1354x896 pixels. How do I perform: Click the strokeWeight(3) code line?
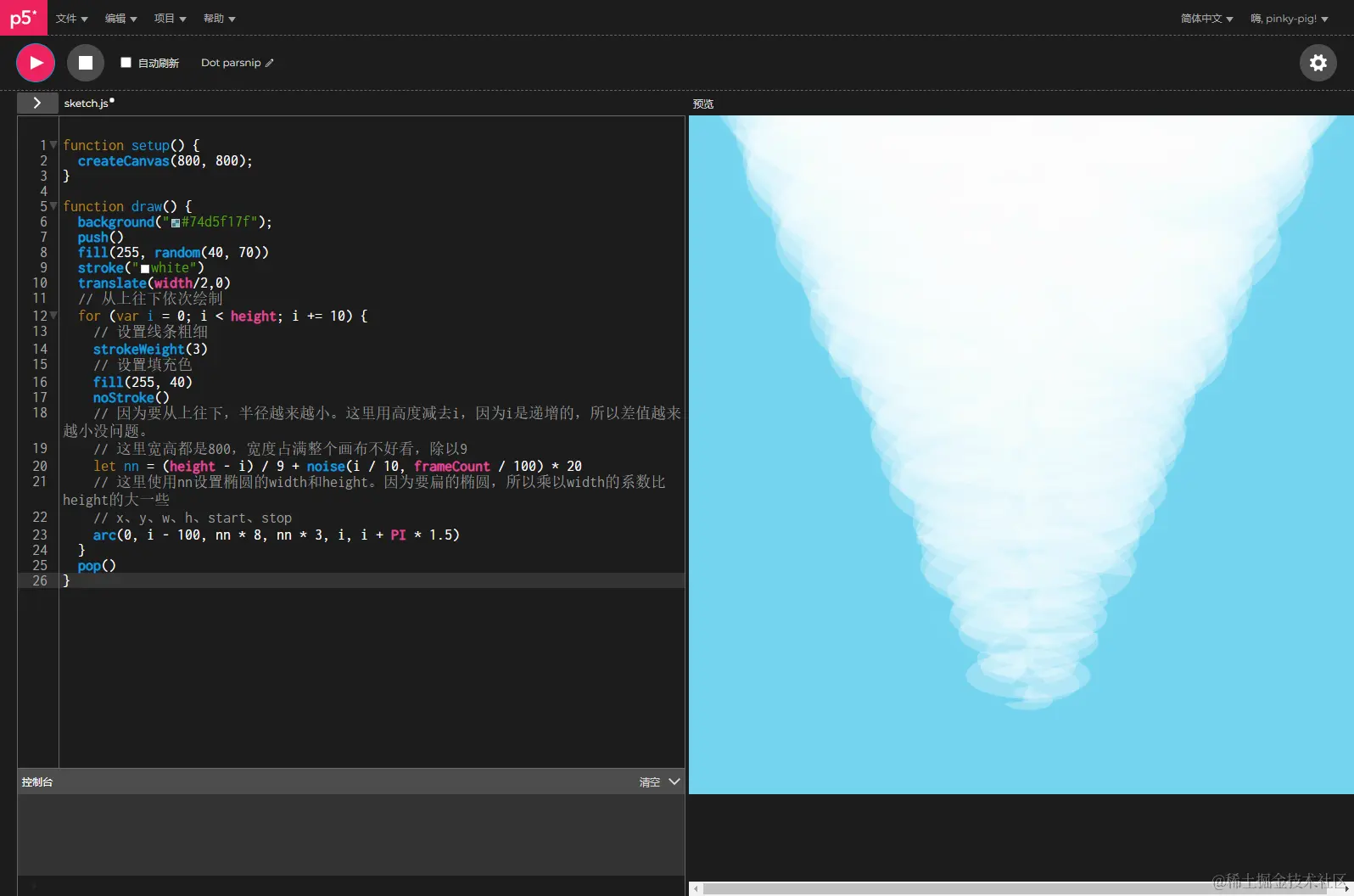(x=150, y=350)
